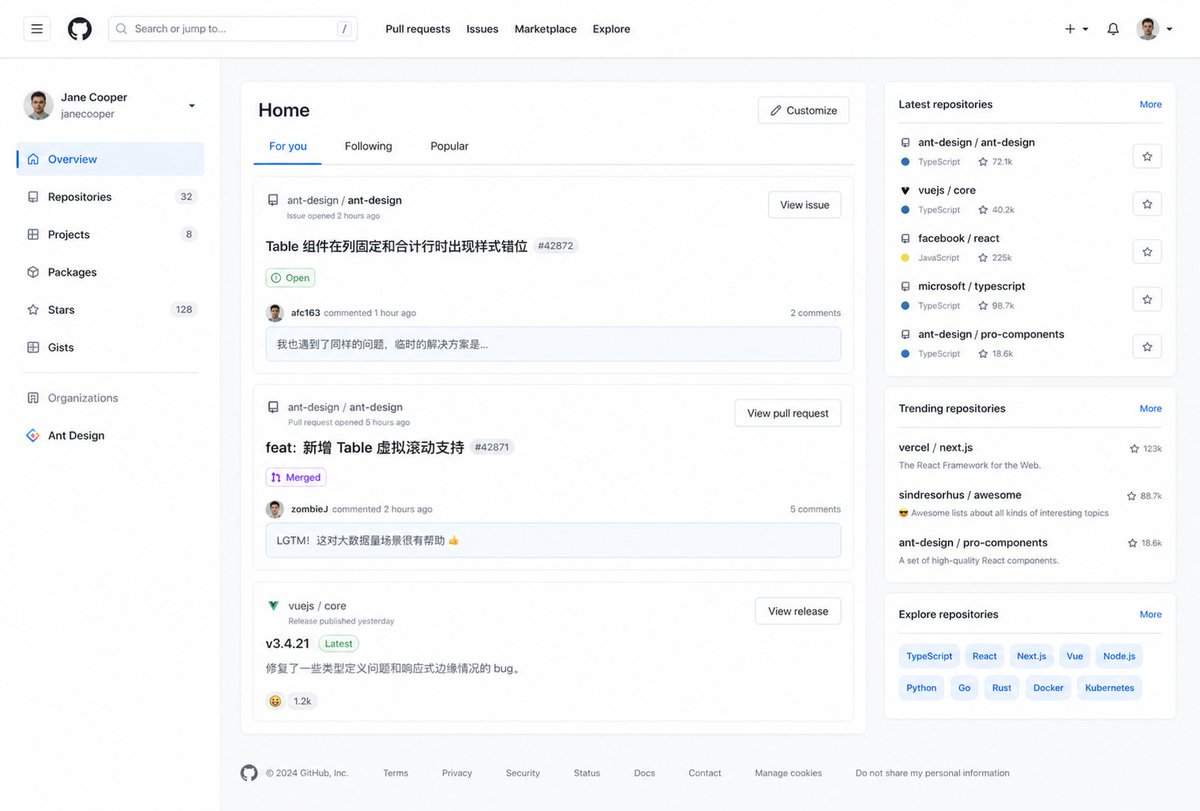Open the hamburger menu button
The height and width of the screenshot is (811, 1200).
pos(37,29)
